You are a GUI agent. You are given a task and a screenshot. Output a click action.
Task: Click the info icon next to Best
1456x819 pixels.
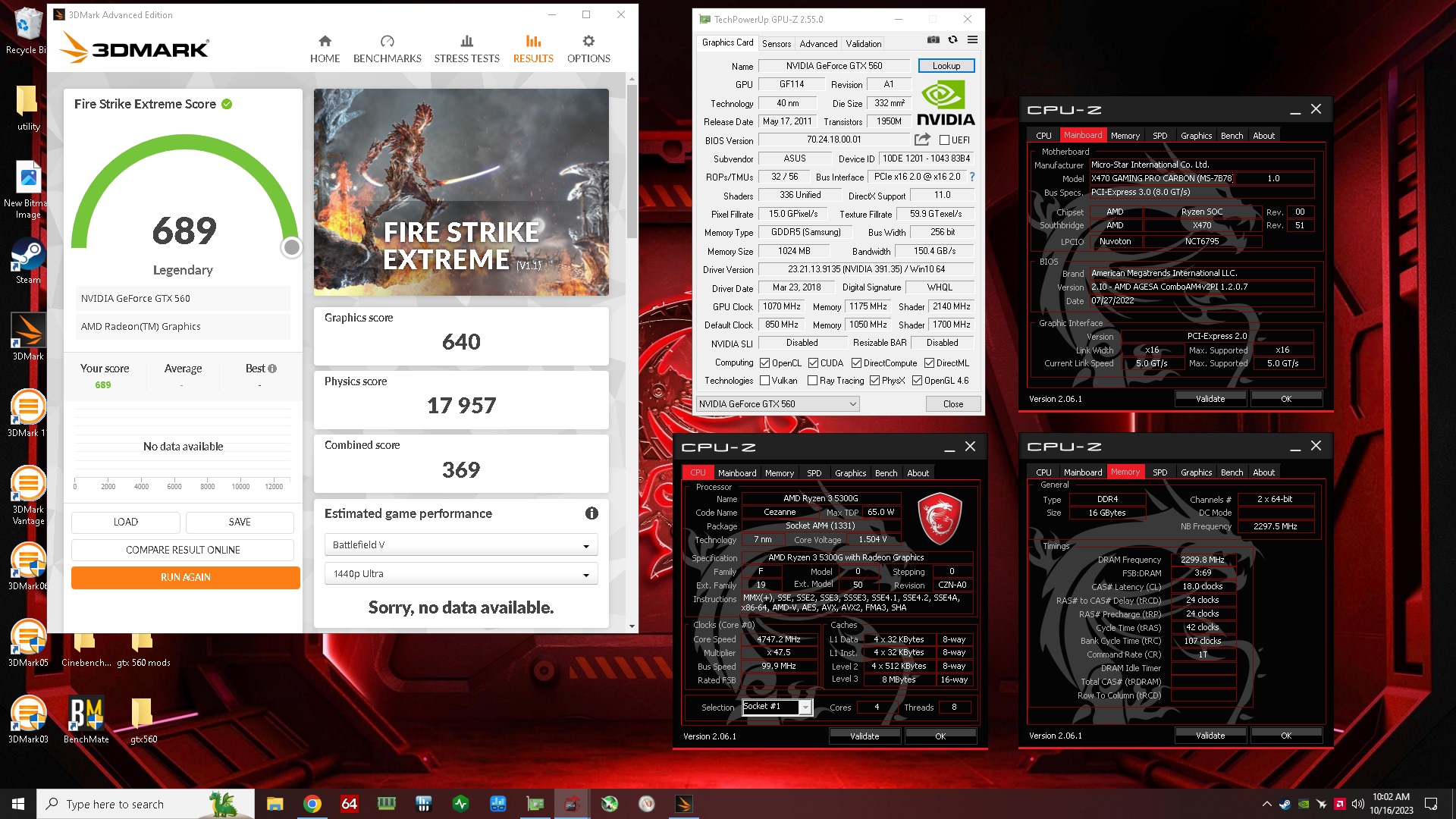272,369
